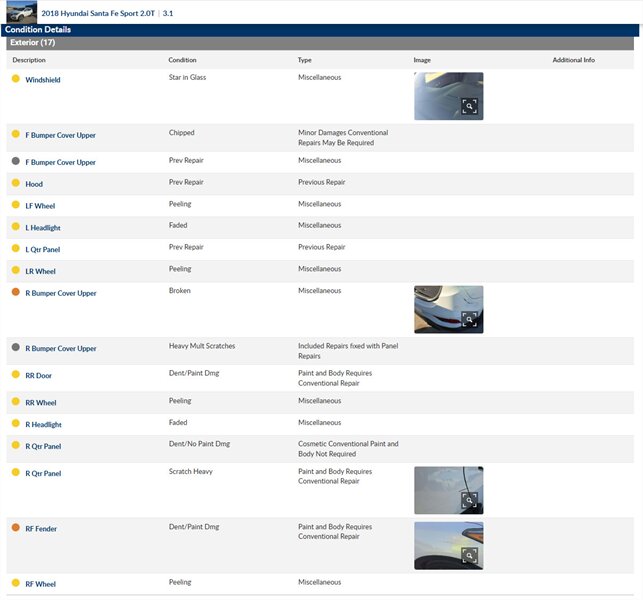Click the RR Door description link

[39, 376]
